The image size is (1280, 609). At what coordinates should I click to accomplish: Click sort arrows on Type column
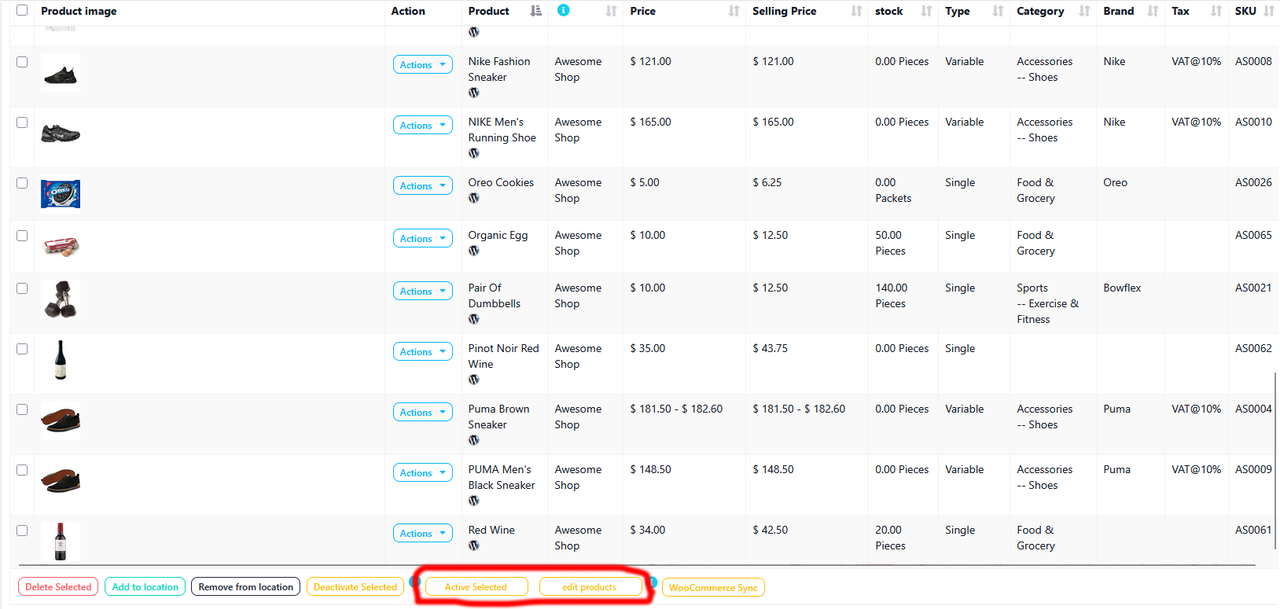pos(998,12)
